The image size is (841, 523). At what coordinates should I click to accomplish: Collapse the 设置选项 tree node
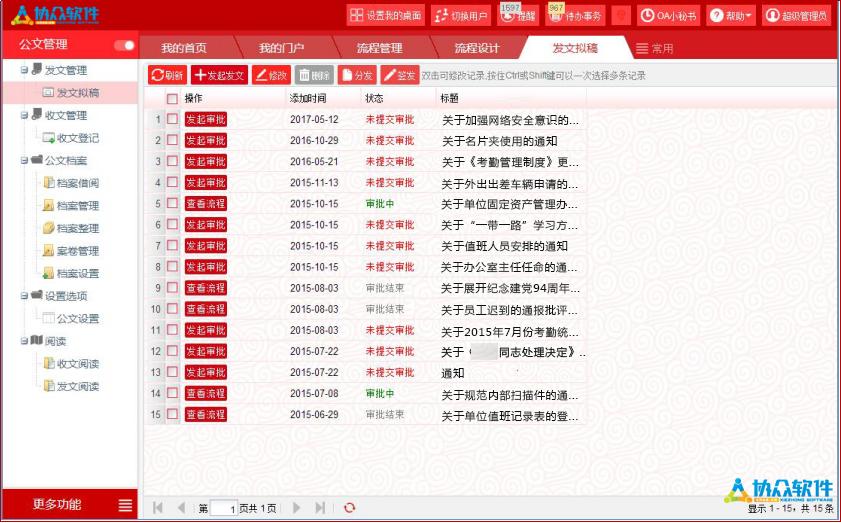pos(24,296)
